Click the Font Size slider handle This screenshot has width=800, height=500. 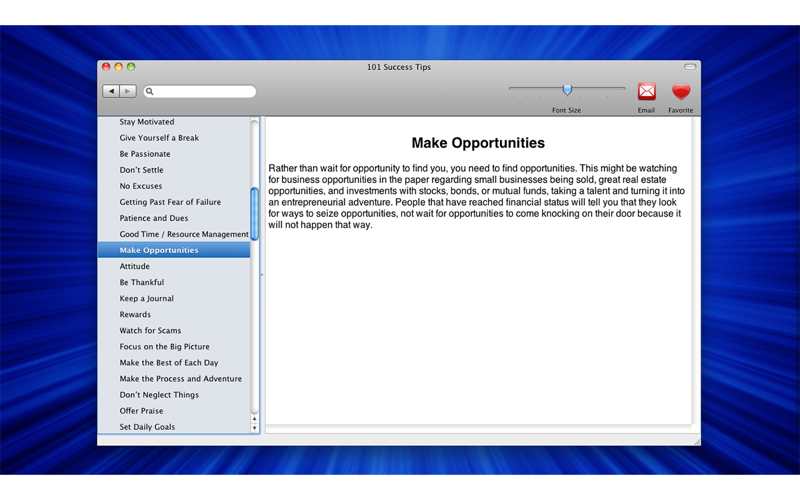pyautogui.click(x=567, y=90)
